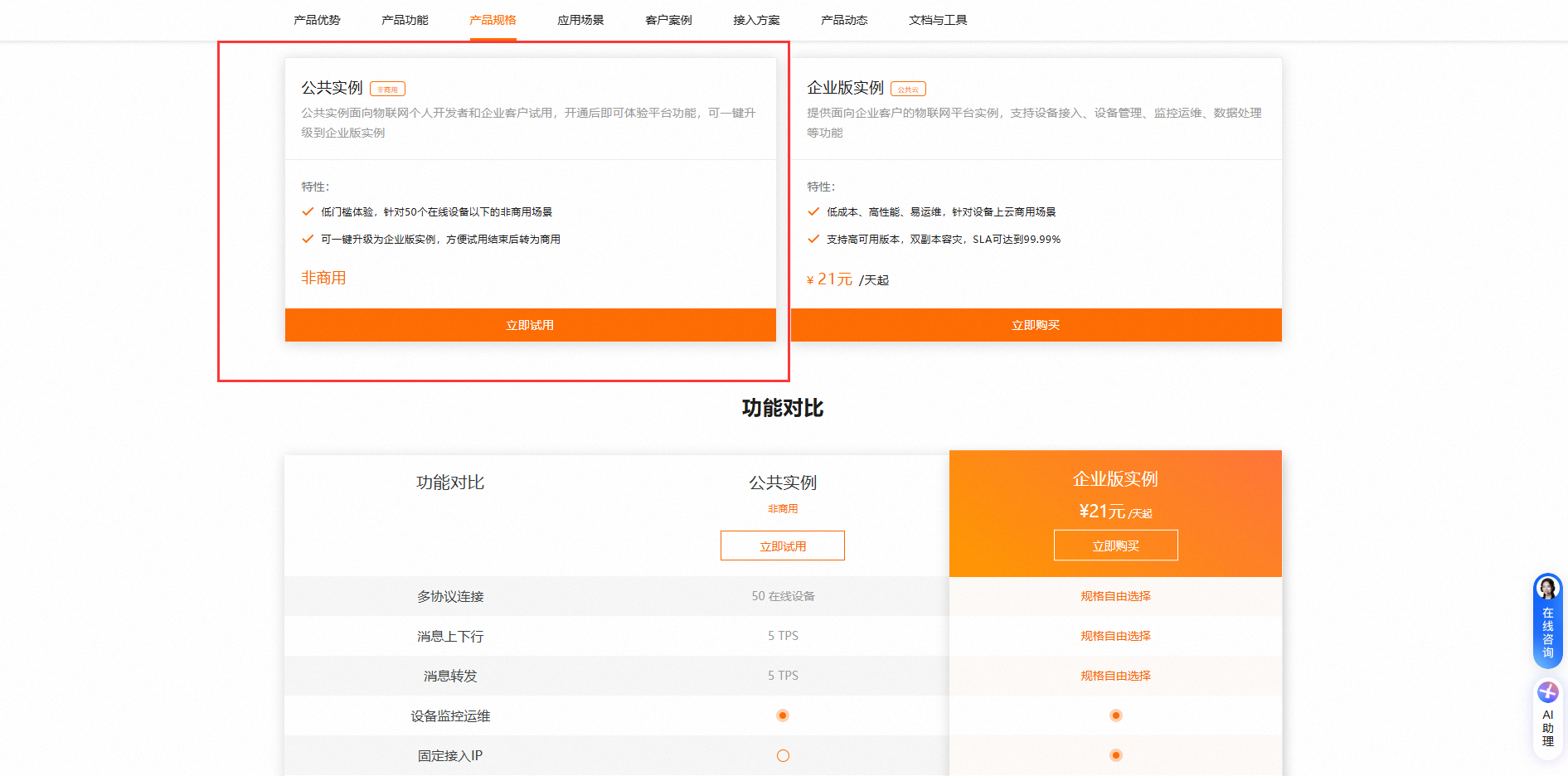Click the filled dot for 固定接入IP under 企业版实例
The height and width of the screenshot is (776, 1568).
click(1115, 755)
